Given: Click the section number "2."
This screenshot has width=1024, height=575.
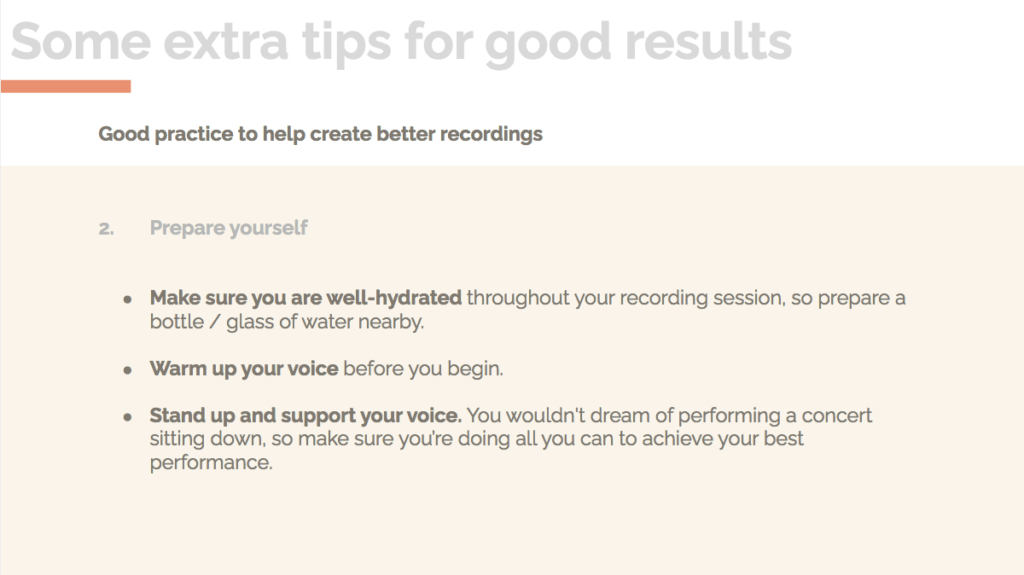Looking at the screenshot, I should (106, 229).
